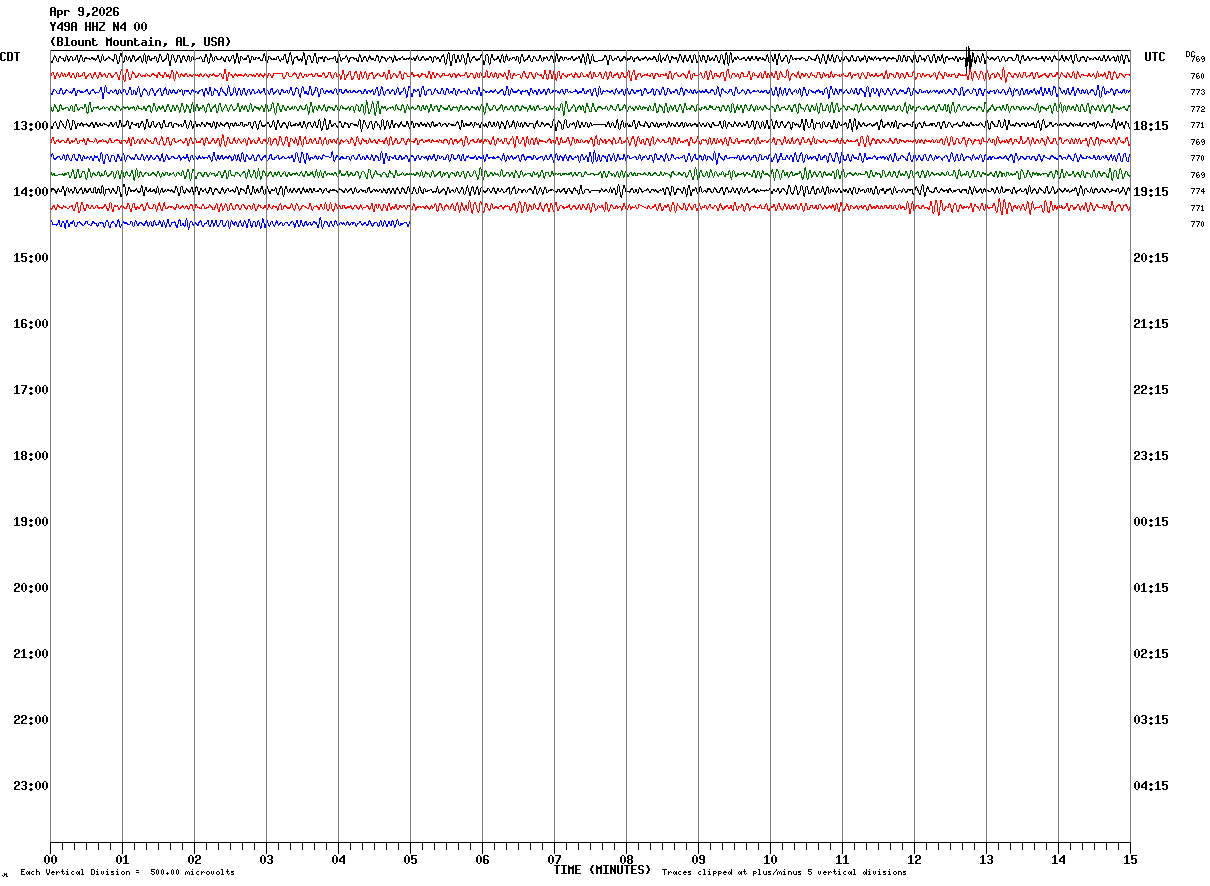This screenshot has width=1210, height=886.
Task: Click the 19:15 UTC time label
Action: click(x=1151, y=192)
